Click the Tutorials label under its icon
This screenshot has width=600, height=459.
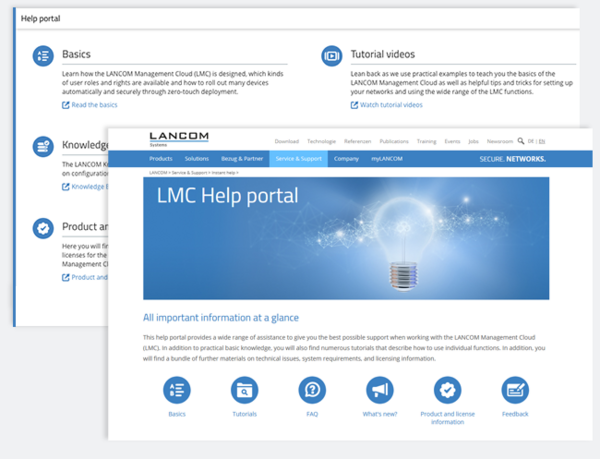click(245, 414)
